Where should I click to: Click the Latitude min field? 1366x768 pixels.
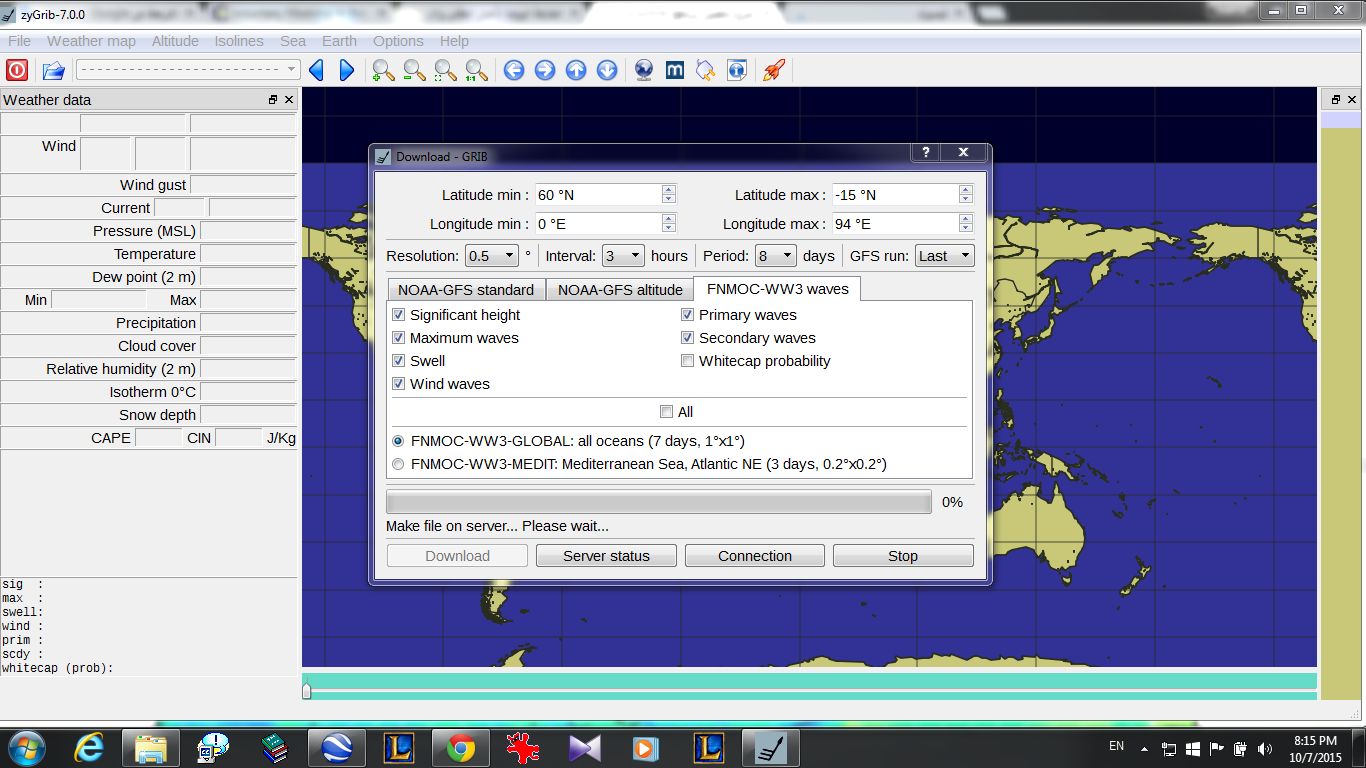coord(605,195)
